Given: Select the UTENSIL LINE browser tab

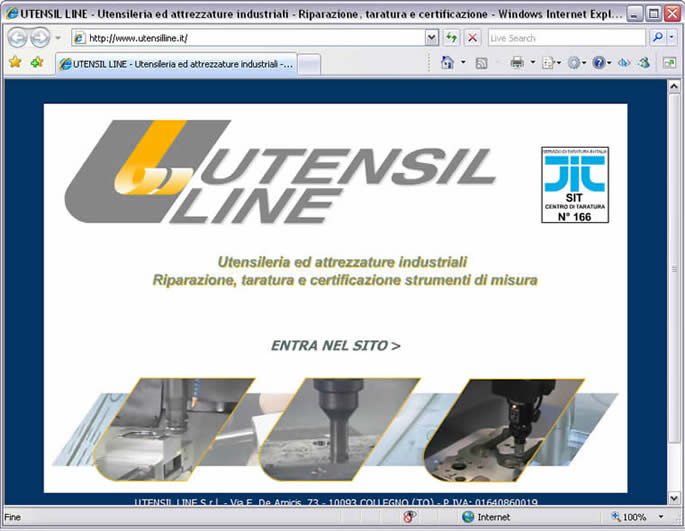Looking at the screenshot, I should point(175,63).
